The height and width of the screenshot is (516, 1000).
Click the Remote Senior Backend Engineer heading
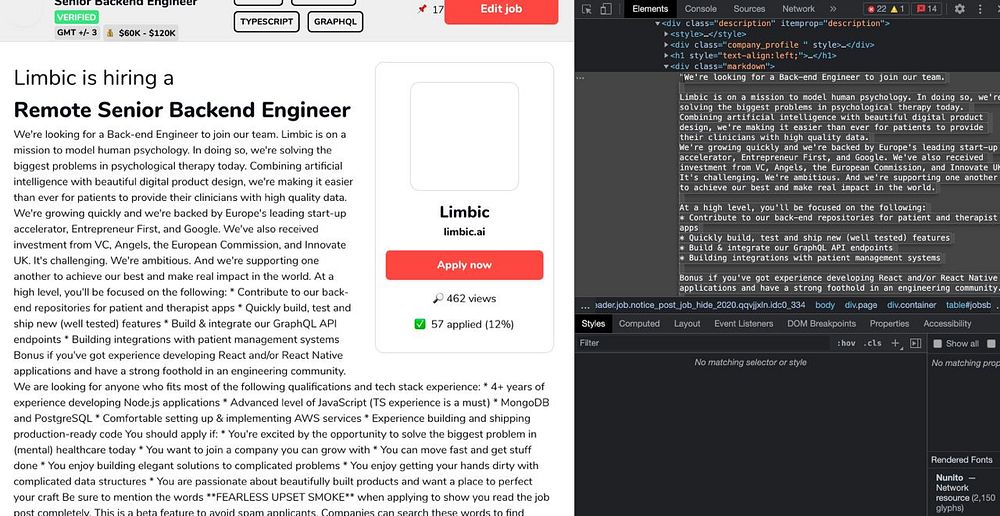pyautogui.click(x=182, y=110)
